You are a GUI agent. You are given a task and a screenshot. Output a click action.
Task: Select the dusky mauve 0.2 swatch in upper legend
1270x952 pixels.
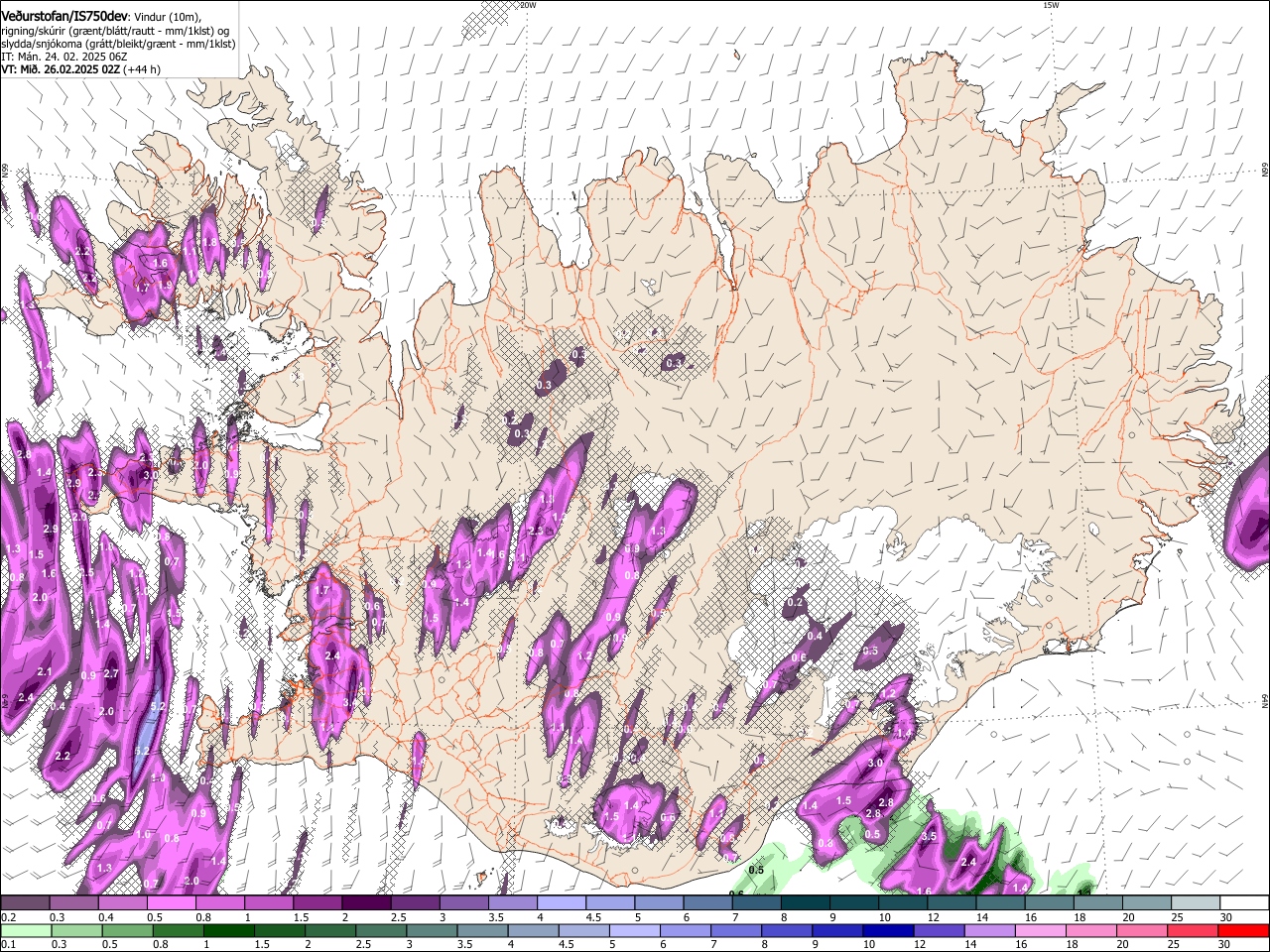coord(25,902)
